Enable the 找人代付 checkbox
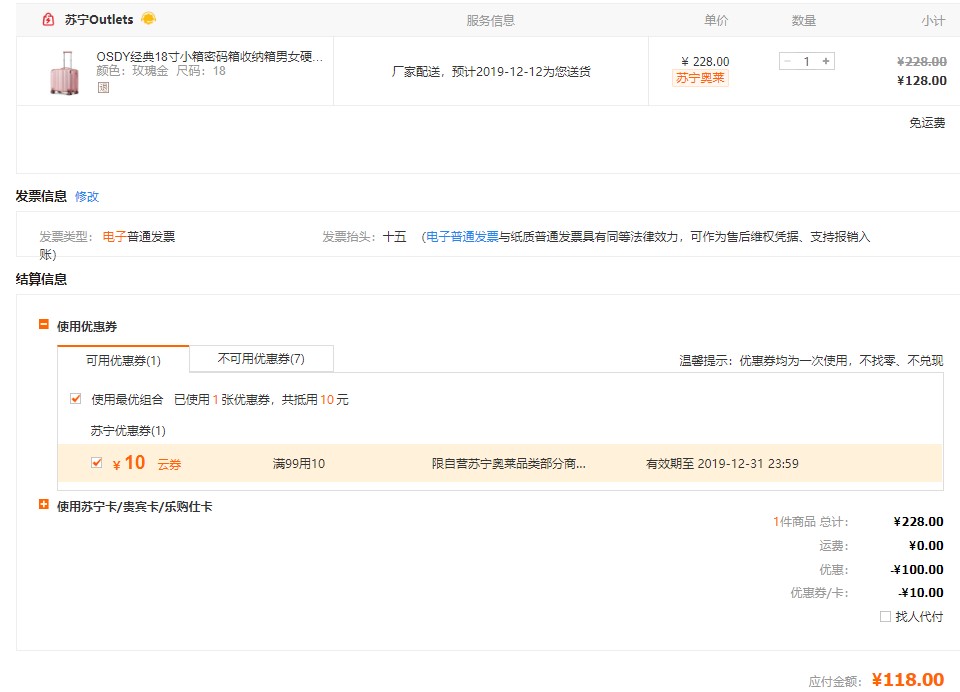960x692 pixels. click(x=885, y=616)
